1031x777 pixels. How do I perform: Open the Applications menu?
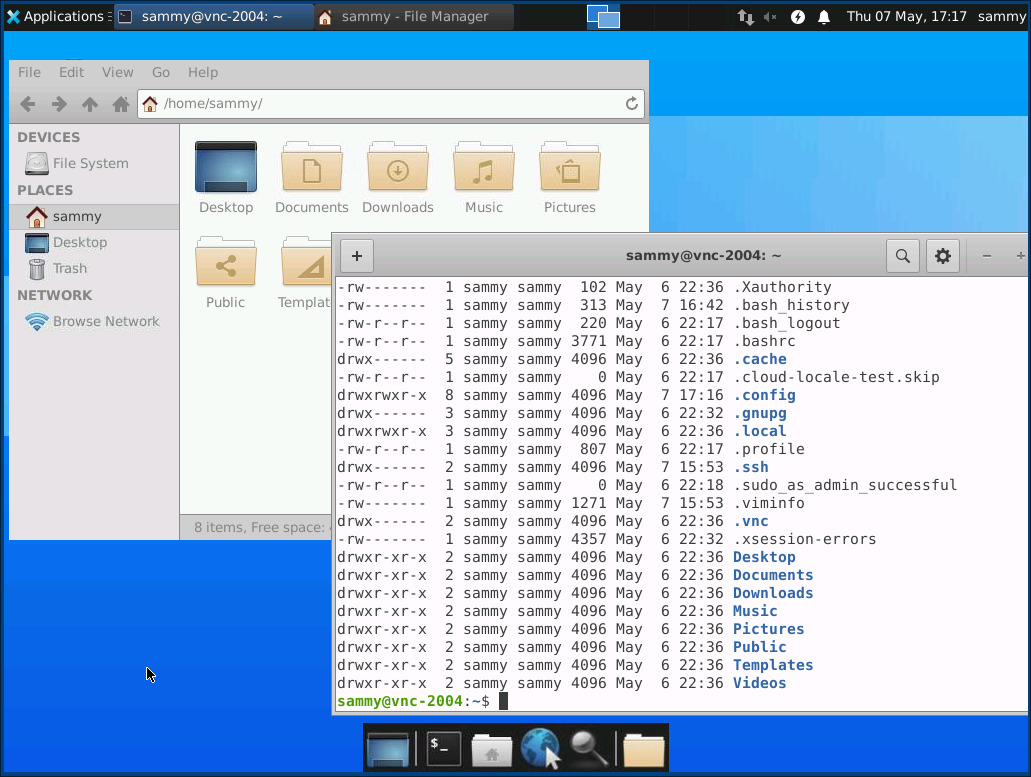pos(55,16)
